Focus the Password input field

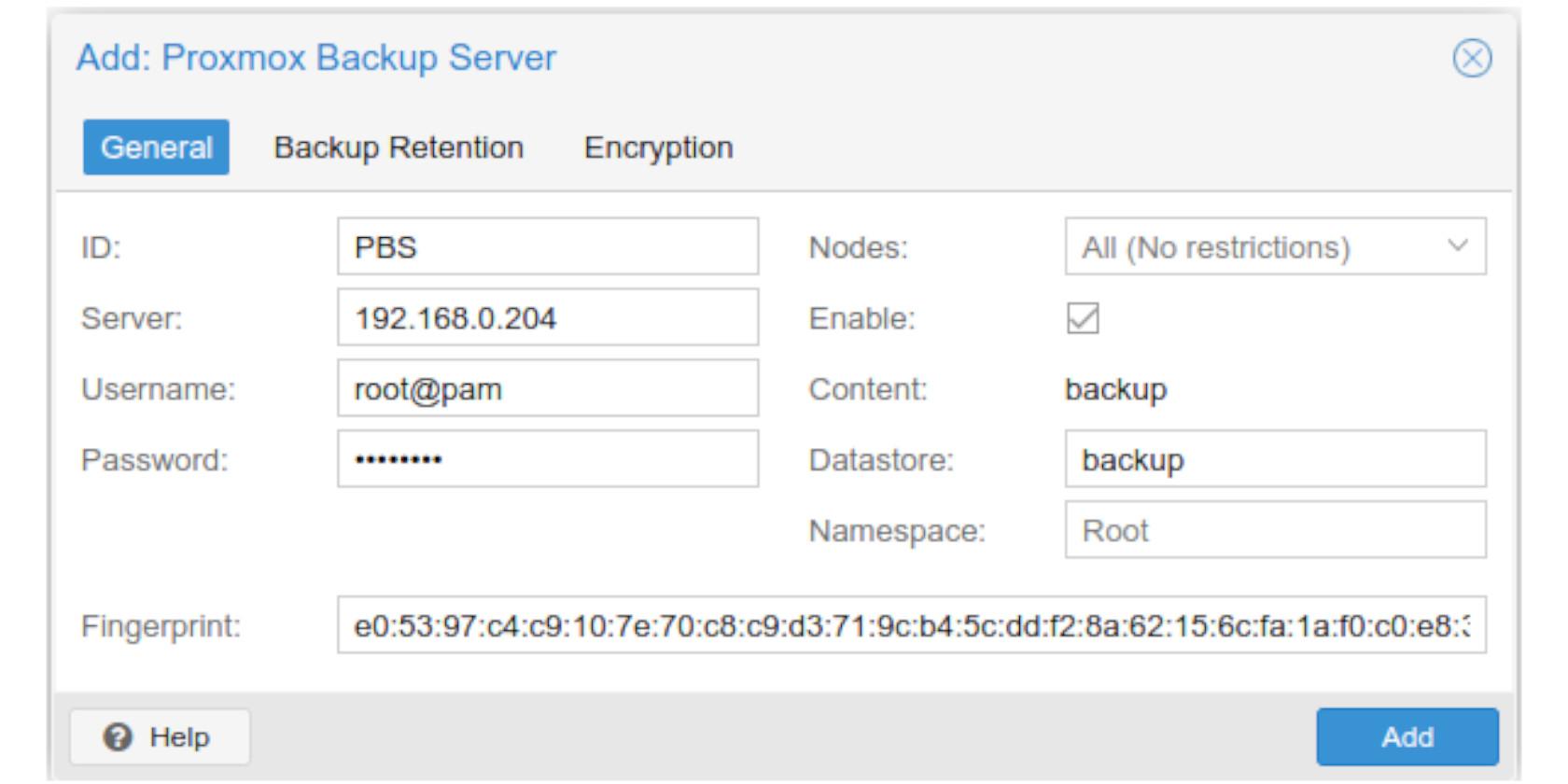pyautogui.click(x=548, y=459)
